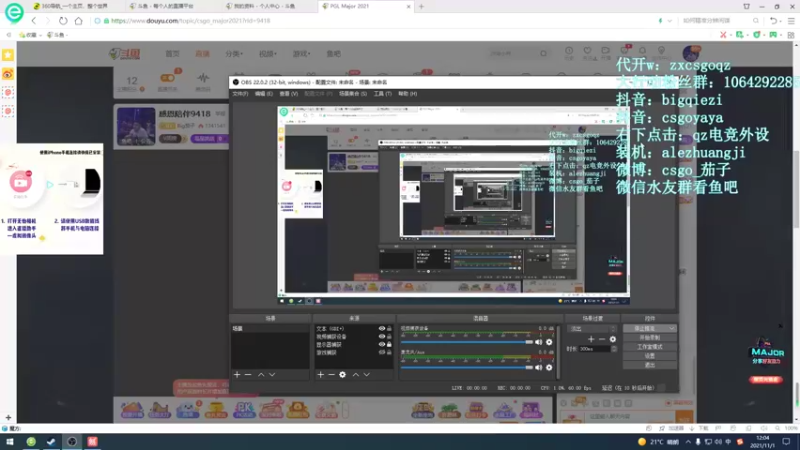Open Mic/Aux settings gear in mixer

[549, 367]
